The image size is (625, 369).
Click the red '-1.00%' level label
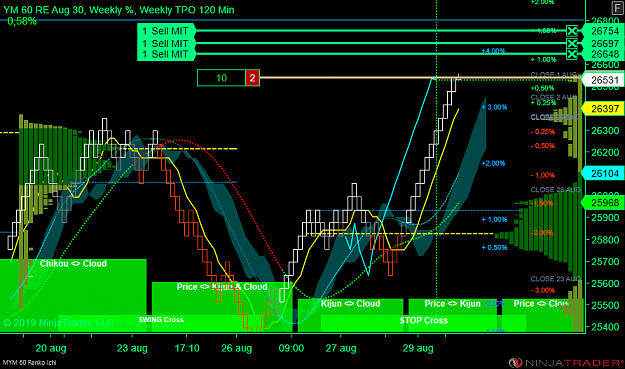(542, 175)
